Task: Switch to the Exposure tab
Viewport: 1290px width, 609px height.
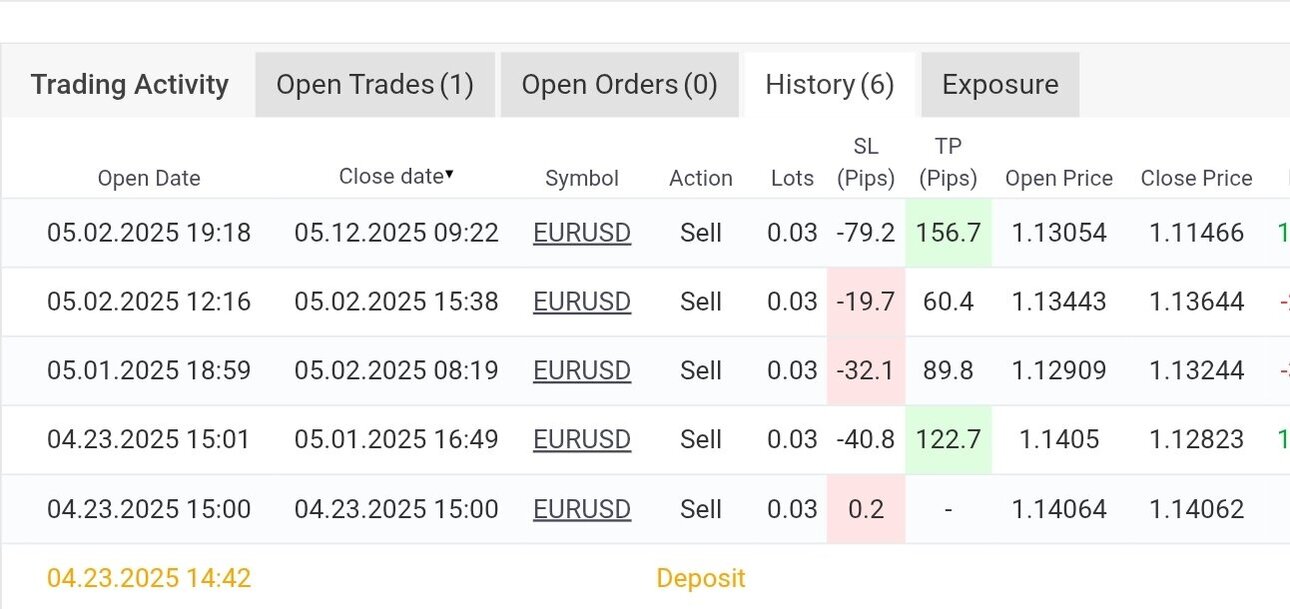Action: 1000,85
